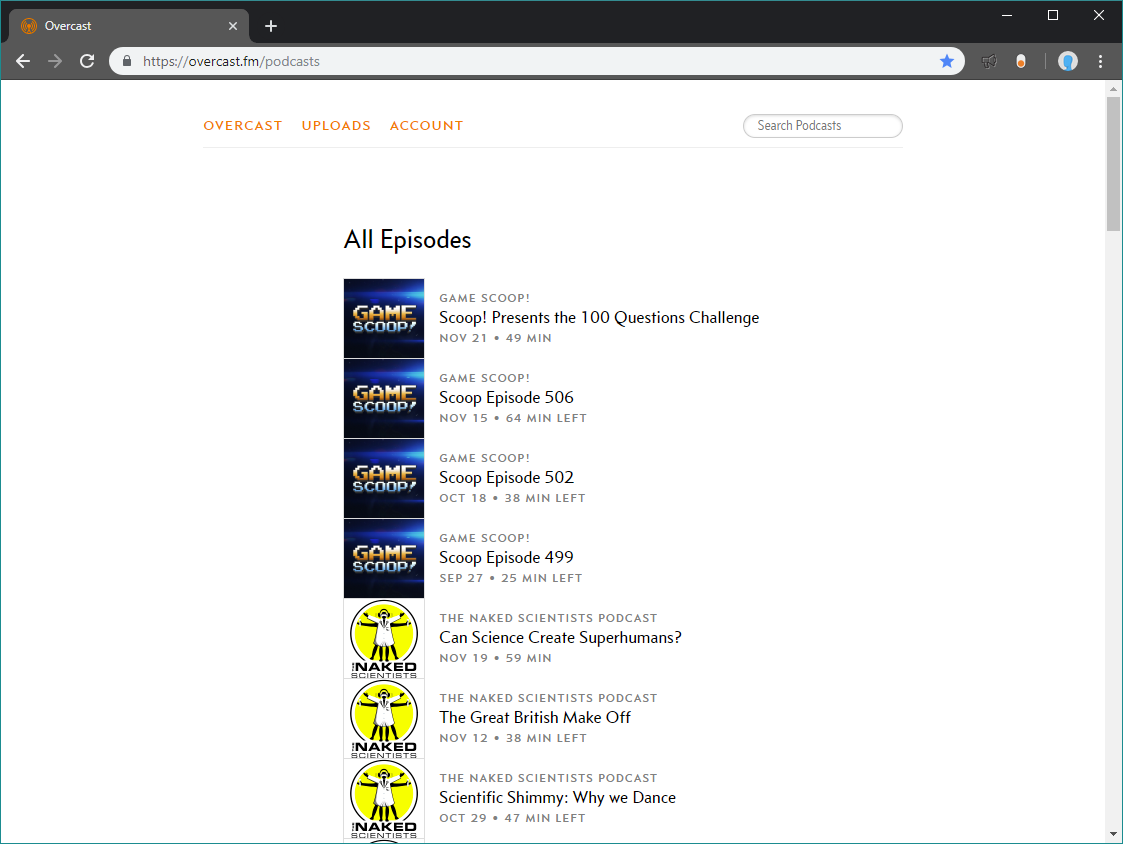Screen dimensions: 1123x844
Task: Open Game Scoop artwork for Episode 502
Action: 384,479
